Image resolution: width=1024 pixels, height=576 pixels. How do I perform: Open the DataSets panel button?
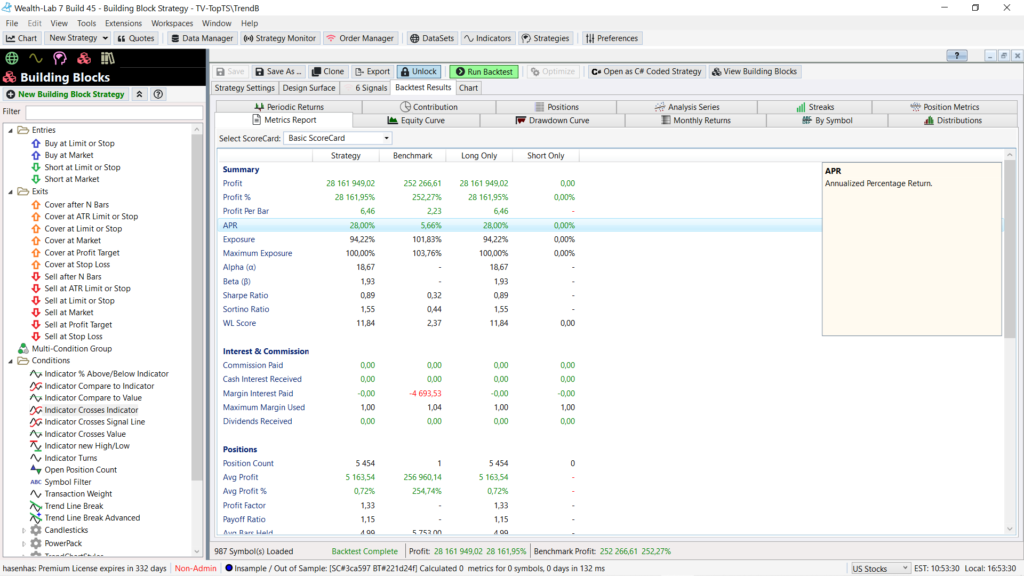tap(432, 38)
